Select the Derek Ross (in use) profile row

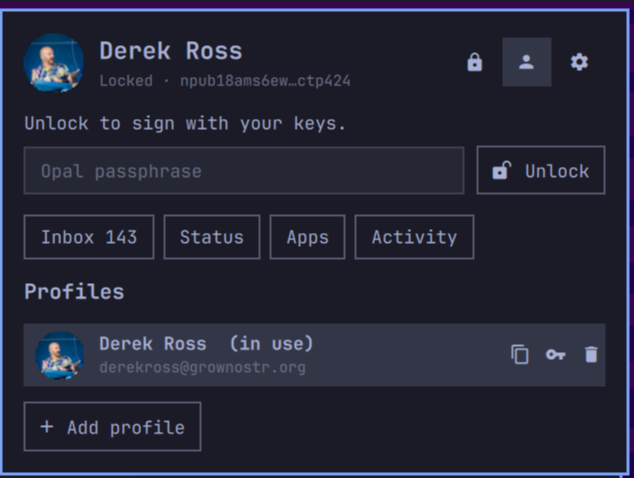tap(314, 355)
